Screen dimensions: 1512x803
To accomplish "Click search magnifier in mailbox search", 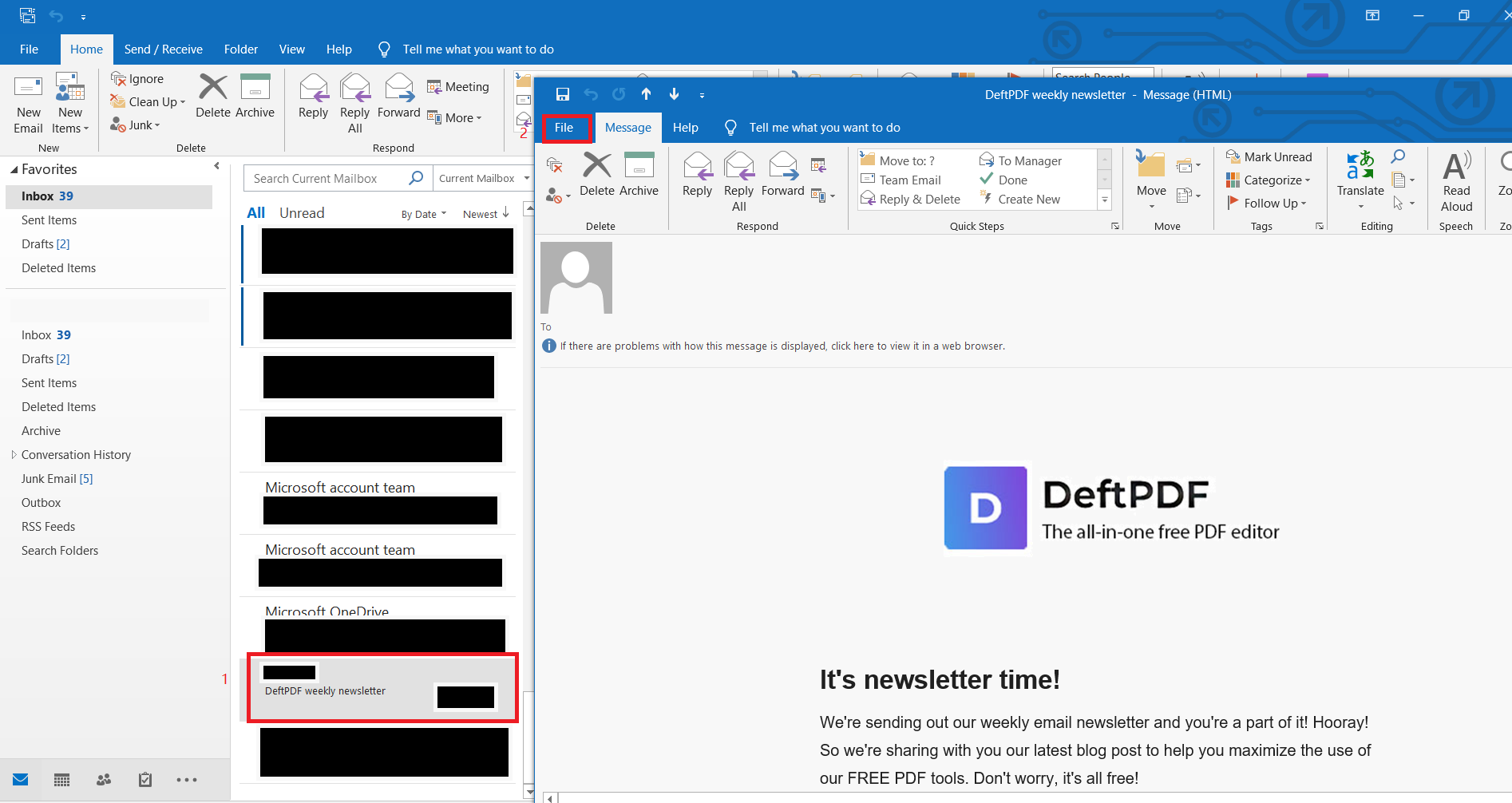I will click(416, 178).
